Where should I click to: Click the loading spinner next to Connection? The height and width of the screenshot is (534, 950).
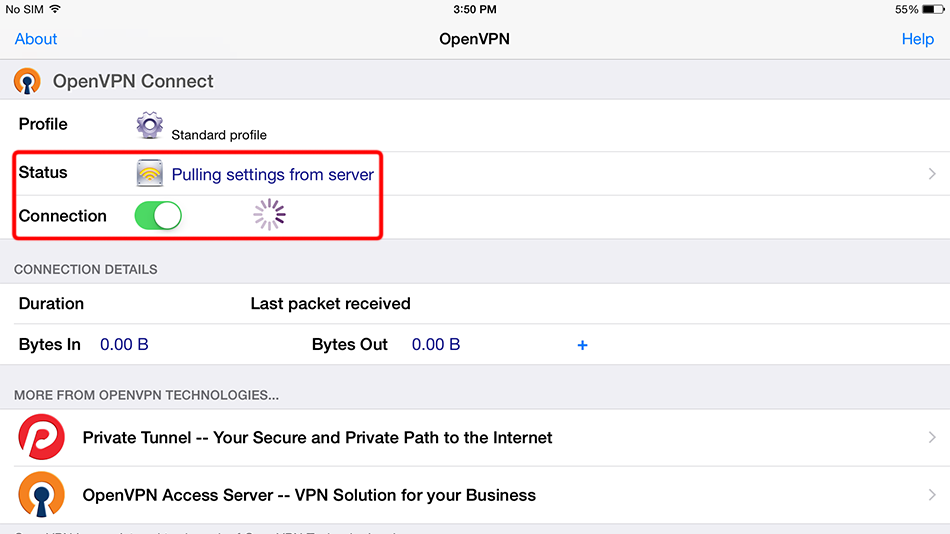(x=269, y=215)
